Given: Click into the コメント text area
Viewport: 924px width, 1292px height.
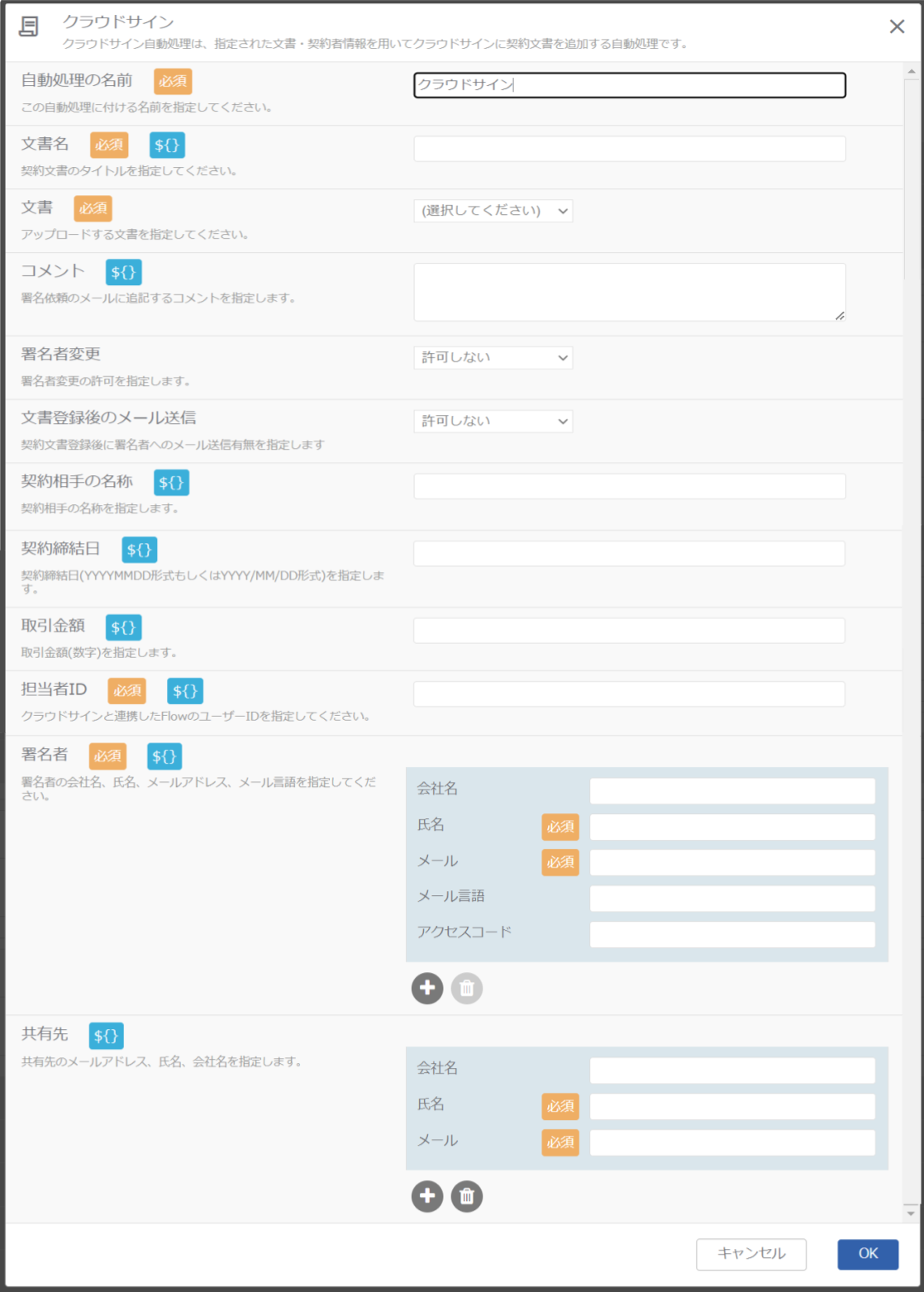Looking at the screenshot, I should [630, 292].
